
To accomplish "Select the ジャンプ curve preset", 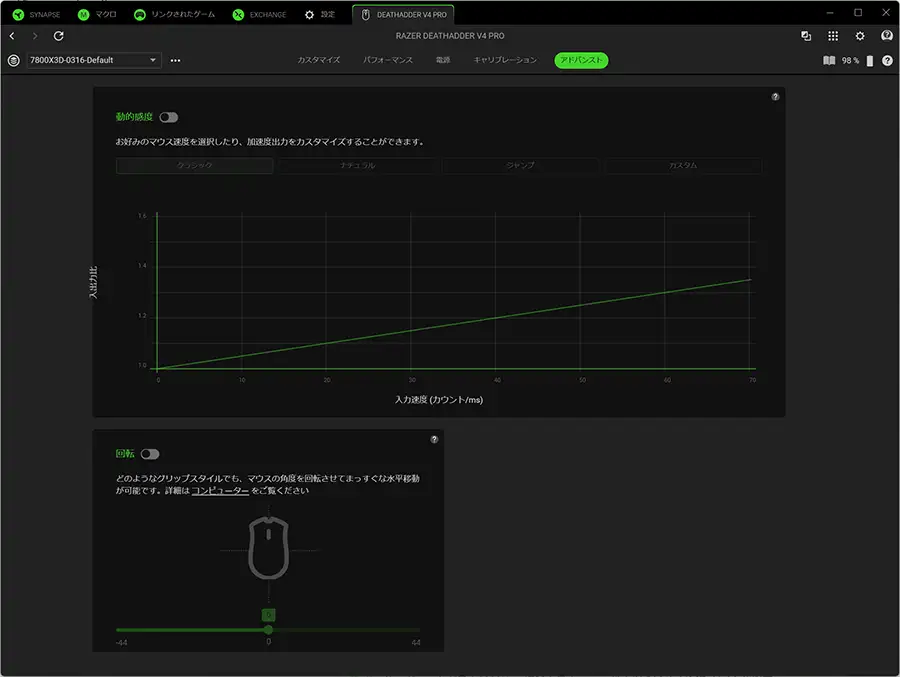I will [x=521, y=165].
